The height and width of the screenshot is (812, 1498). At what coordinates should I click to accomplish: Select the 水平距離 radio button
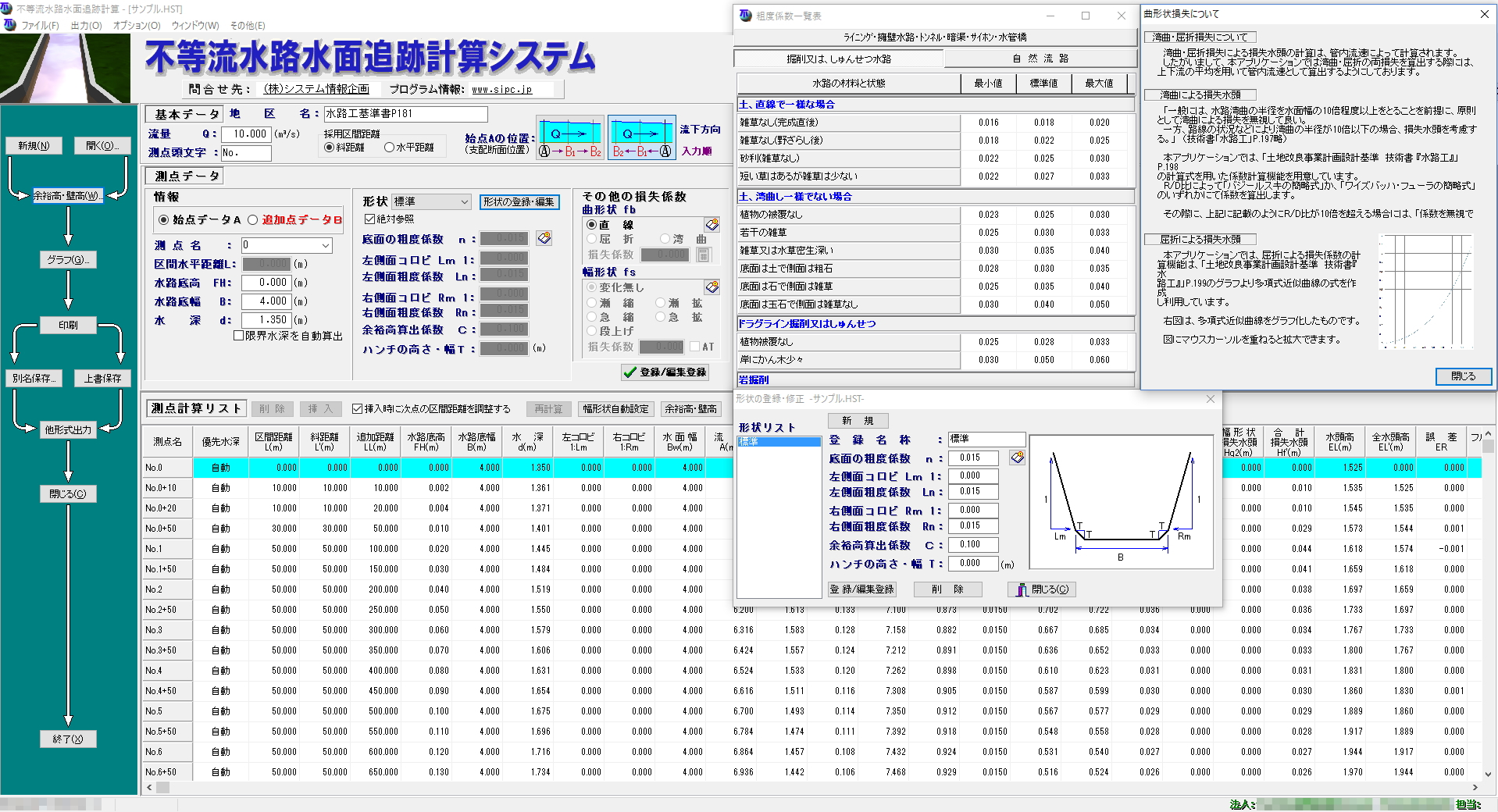[389, 148]
